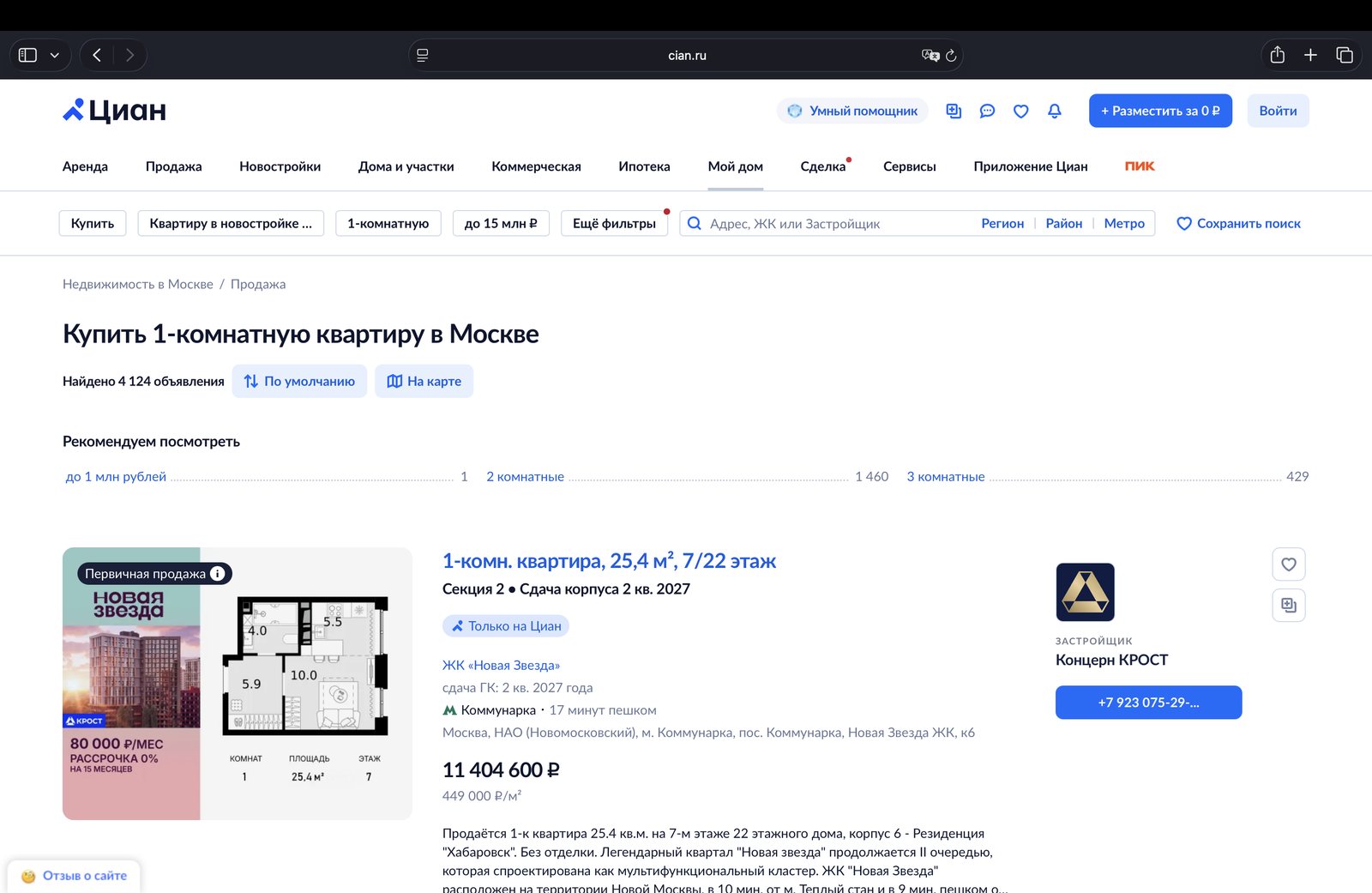Go back in Safari
This screenshot has width=1372, height=893.
pos(97,55)
